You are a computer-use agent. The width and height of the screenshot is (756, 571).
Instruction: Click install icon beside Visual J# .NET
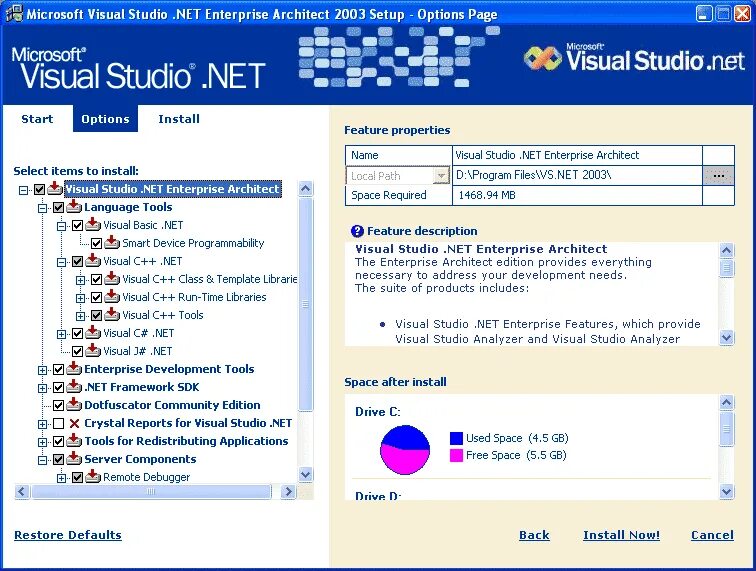coord(93,351)
